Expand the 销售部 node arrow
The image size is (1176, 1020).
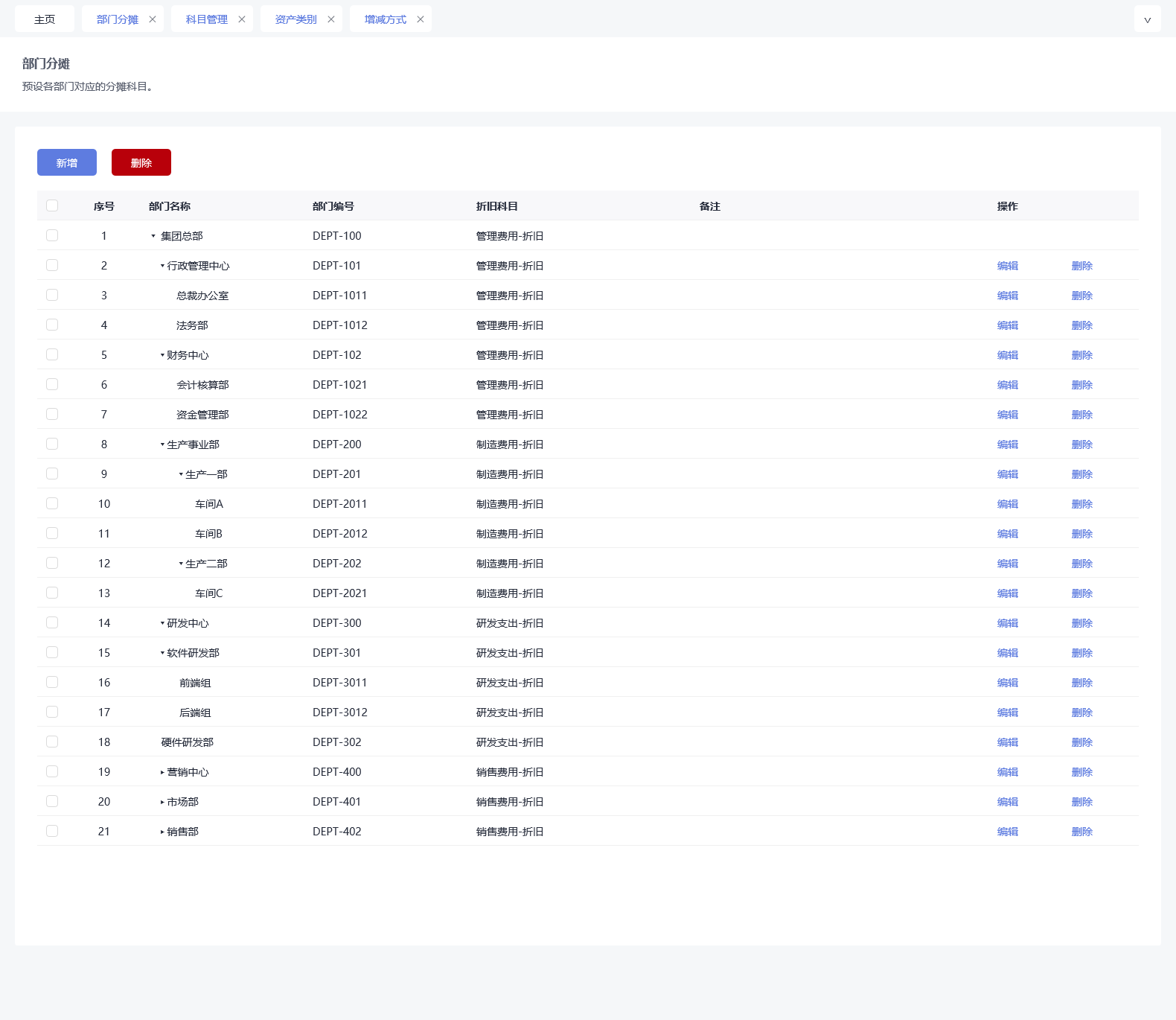click(162, 832)
